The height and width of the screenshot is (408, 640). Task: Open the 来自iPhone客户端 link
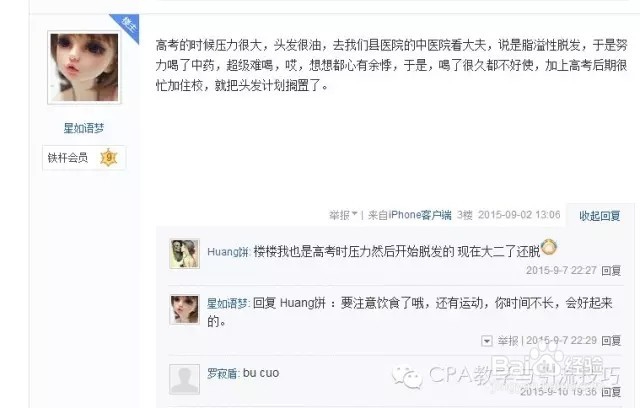(x=410, y=215)
